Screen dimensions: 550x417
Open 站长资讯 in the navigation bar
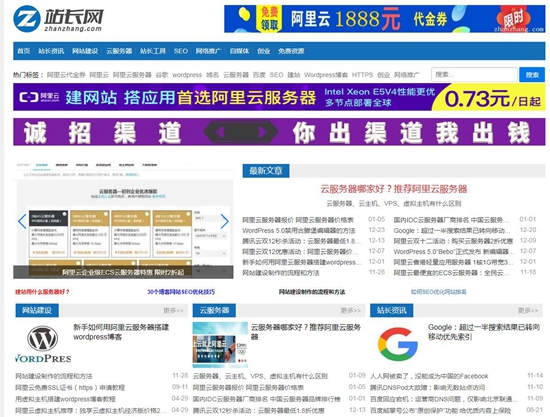pyautogui.click(x=51, y=51)
